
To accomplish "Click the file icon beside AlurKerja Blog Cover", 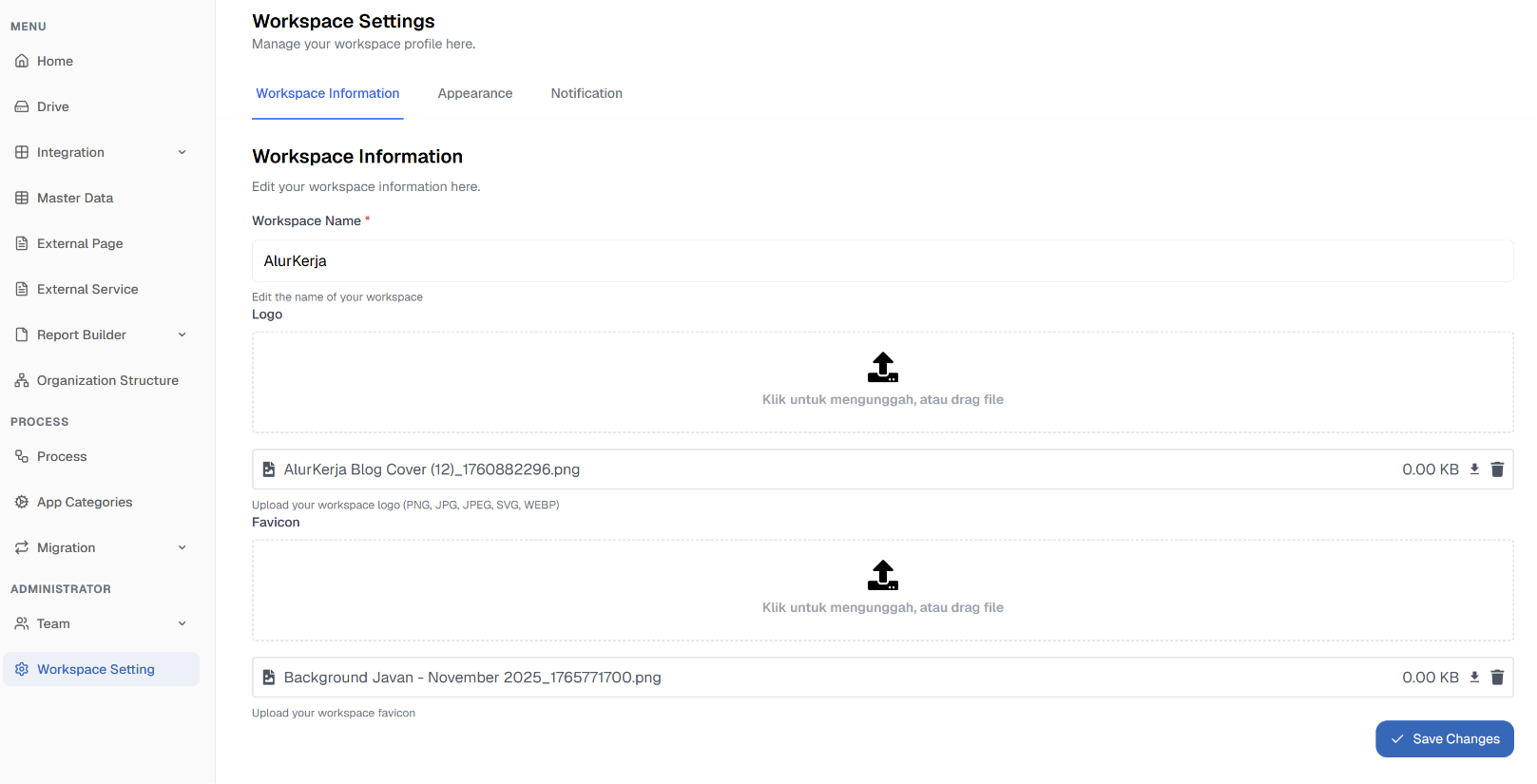I will pyautogui.click(x=269, y=469).
